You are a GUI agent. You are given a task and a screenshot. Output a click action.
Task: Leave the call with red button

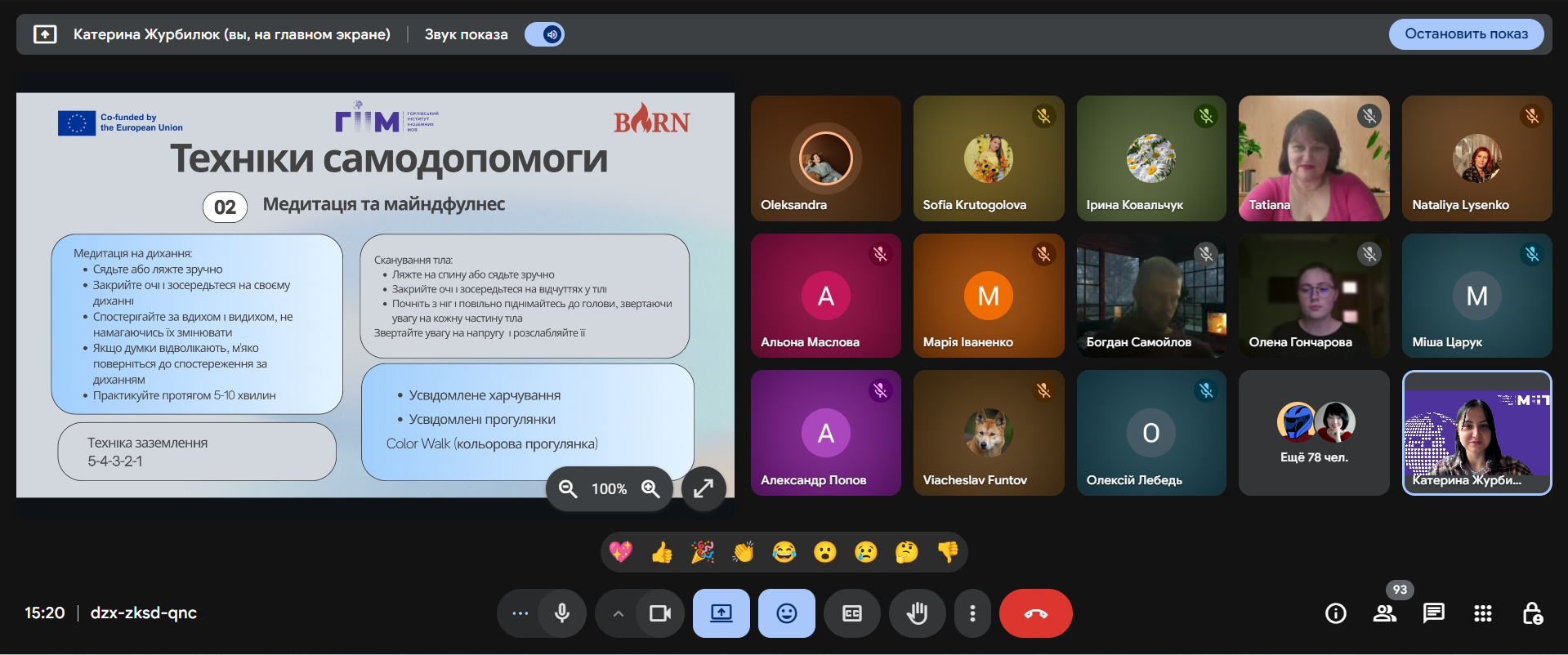pos(1035,613)
